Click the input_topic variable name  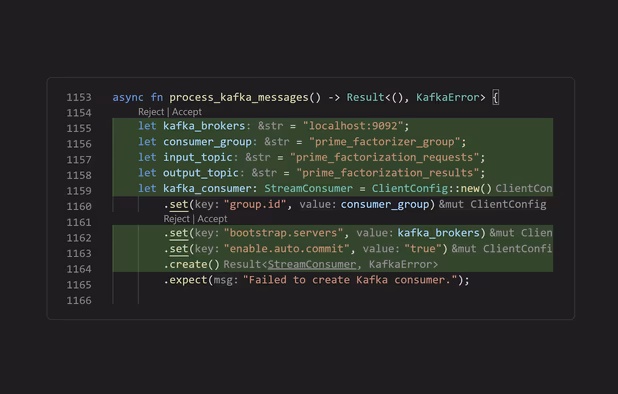click(198, 157)
